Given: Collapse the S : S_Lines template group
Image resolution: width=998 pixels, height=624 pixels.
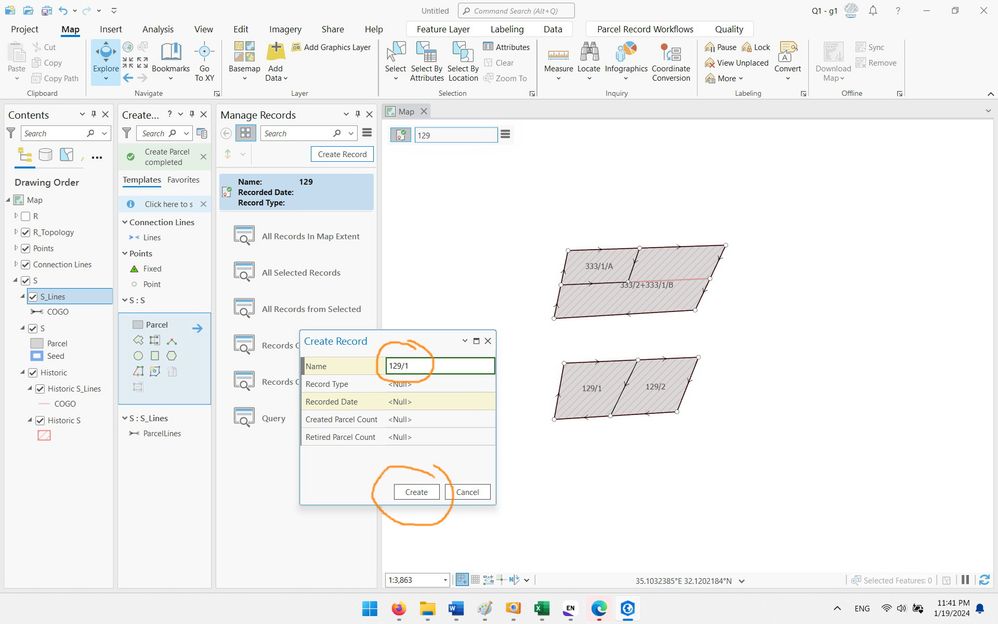Looking at the screenshot, I should [125, 418].
